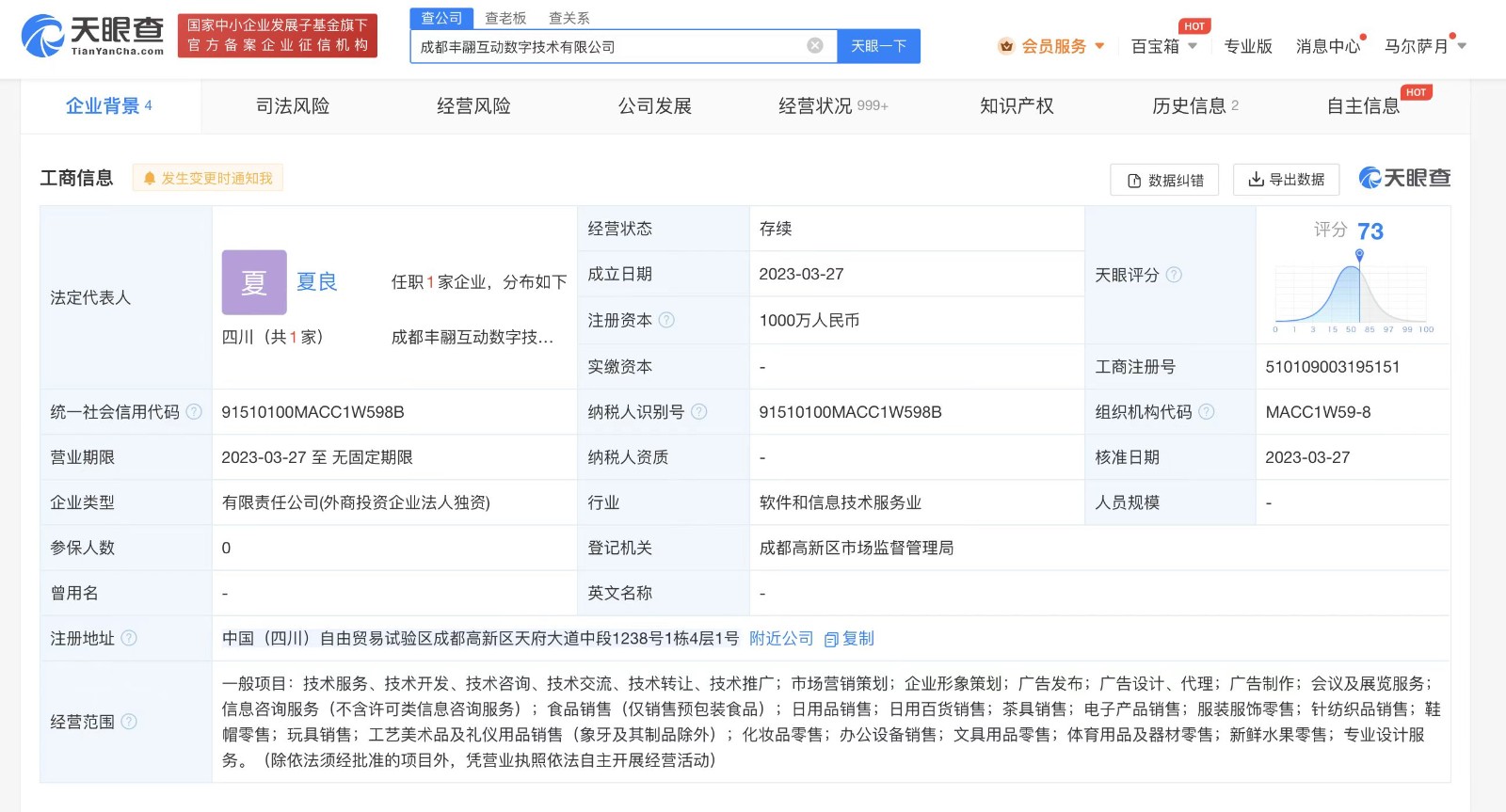Copy the registered address with 复制

850,639
